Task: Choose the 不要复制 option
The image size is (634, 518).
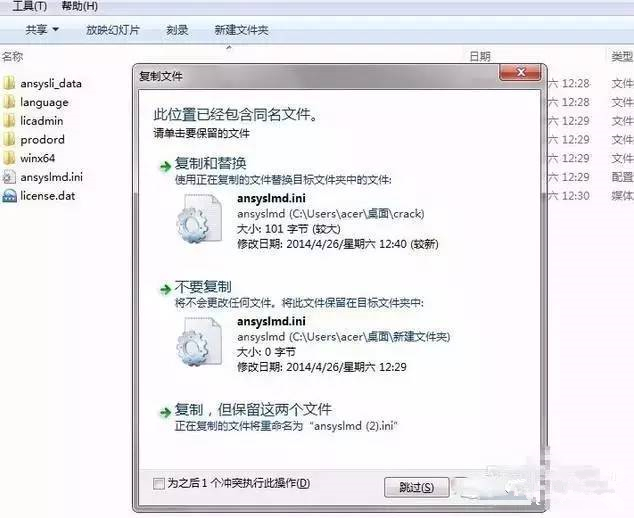Action: point(203,287)
